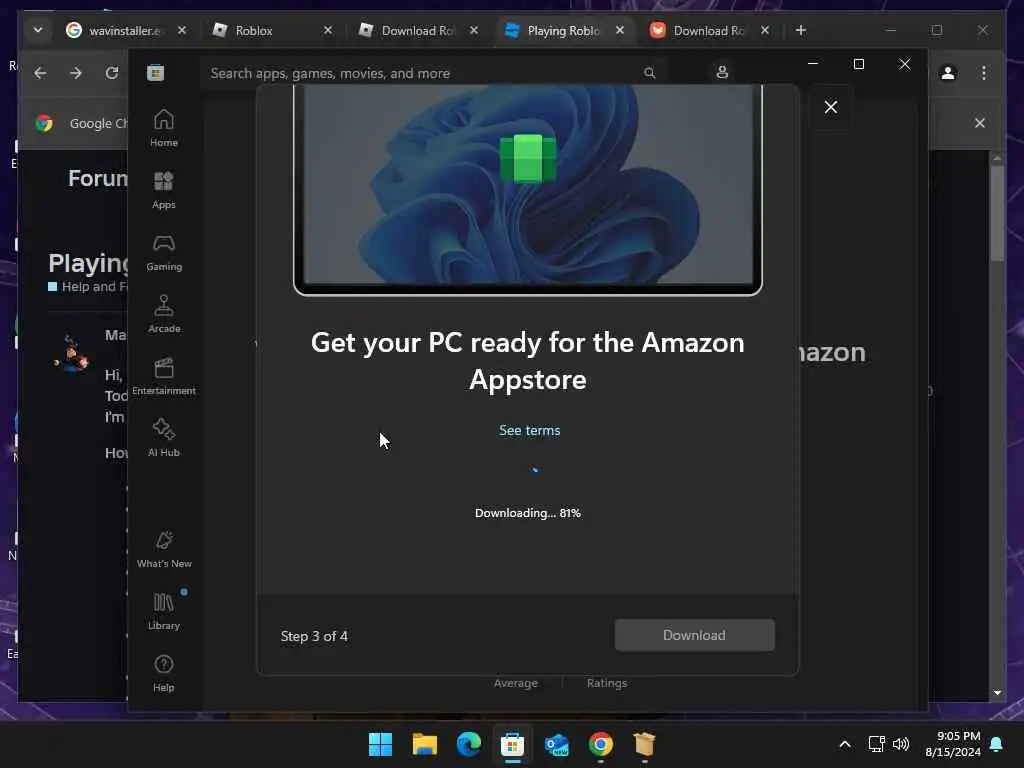The width and height of the screenshot is (1024, 768).
Task: Open Chrome three-dot menu
Action: click(984, 73)
